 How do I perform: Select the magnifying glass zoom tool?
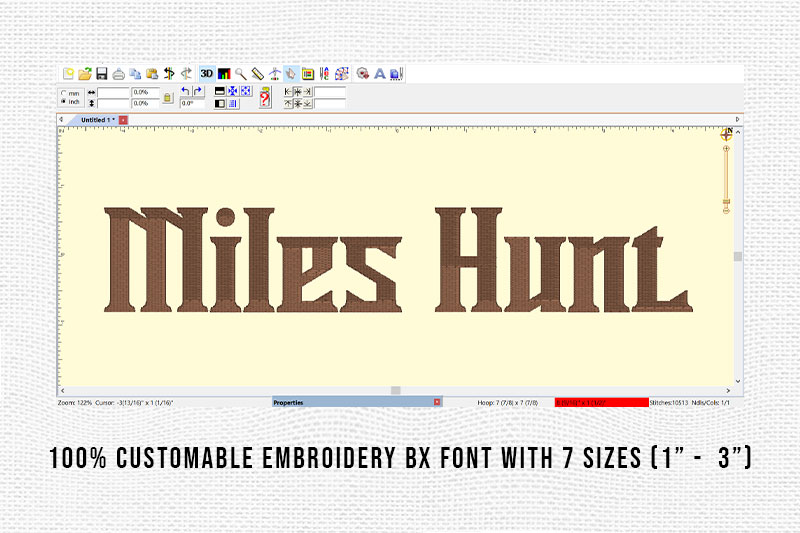click(x=241, y=74)
